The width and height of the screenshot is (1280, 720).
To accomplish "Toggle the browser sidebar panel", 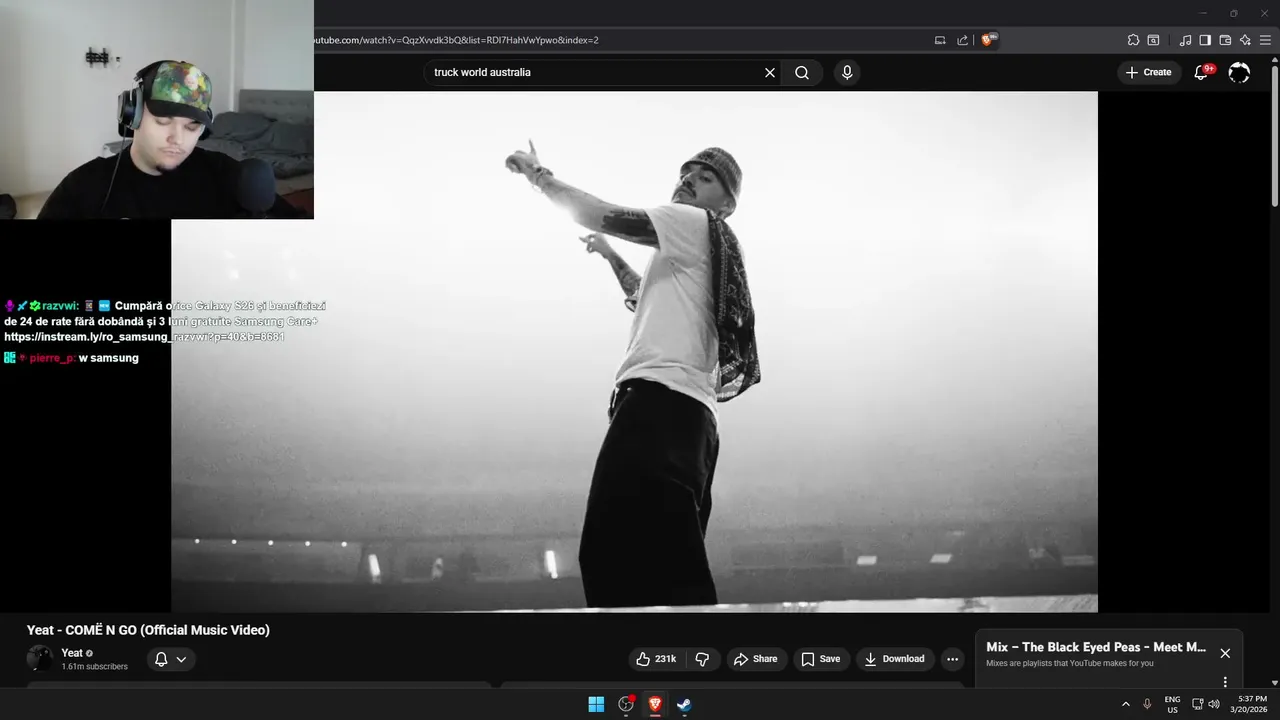I will coord(1205,40).
